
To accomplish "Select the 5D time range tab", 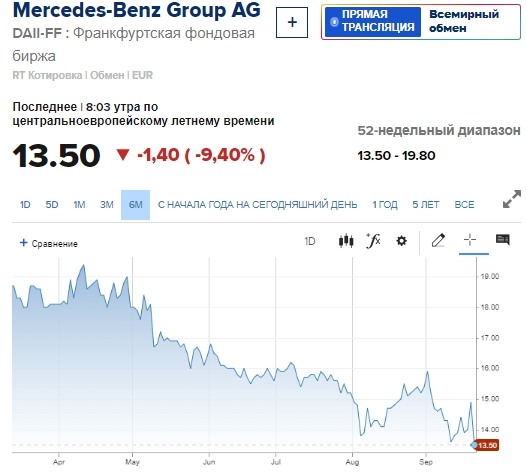I will pyautogui.click(x=52, y=205).
